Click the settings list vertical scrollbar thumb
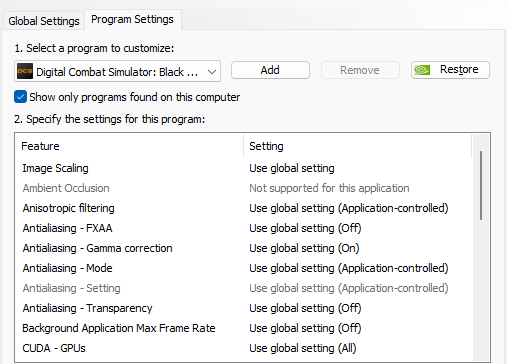The width and height of the screenshot is (508, 364). point(481,185)
